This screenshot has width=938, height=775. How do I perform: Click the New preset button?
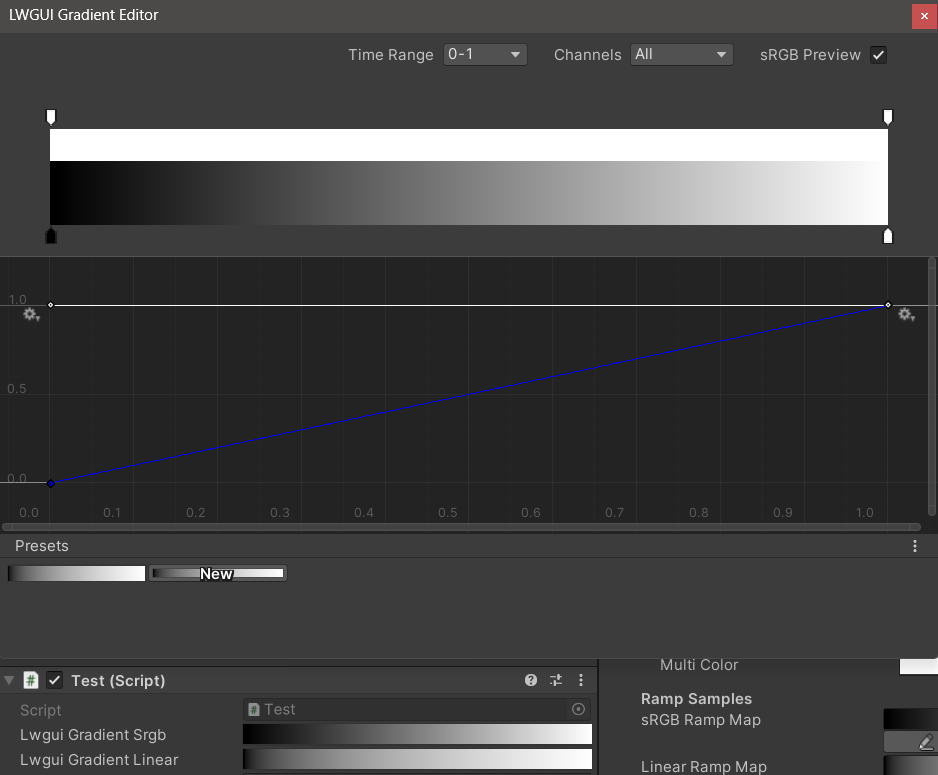pyautogui.click(x=217, y=573)
